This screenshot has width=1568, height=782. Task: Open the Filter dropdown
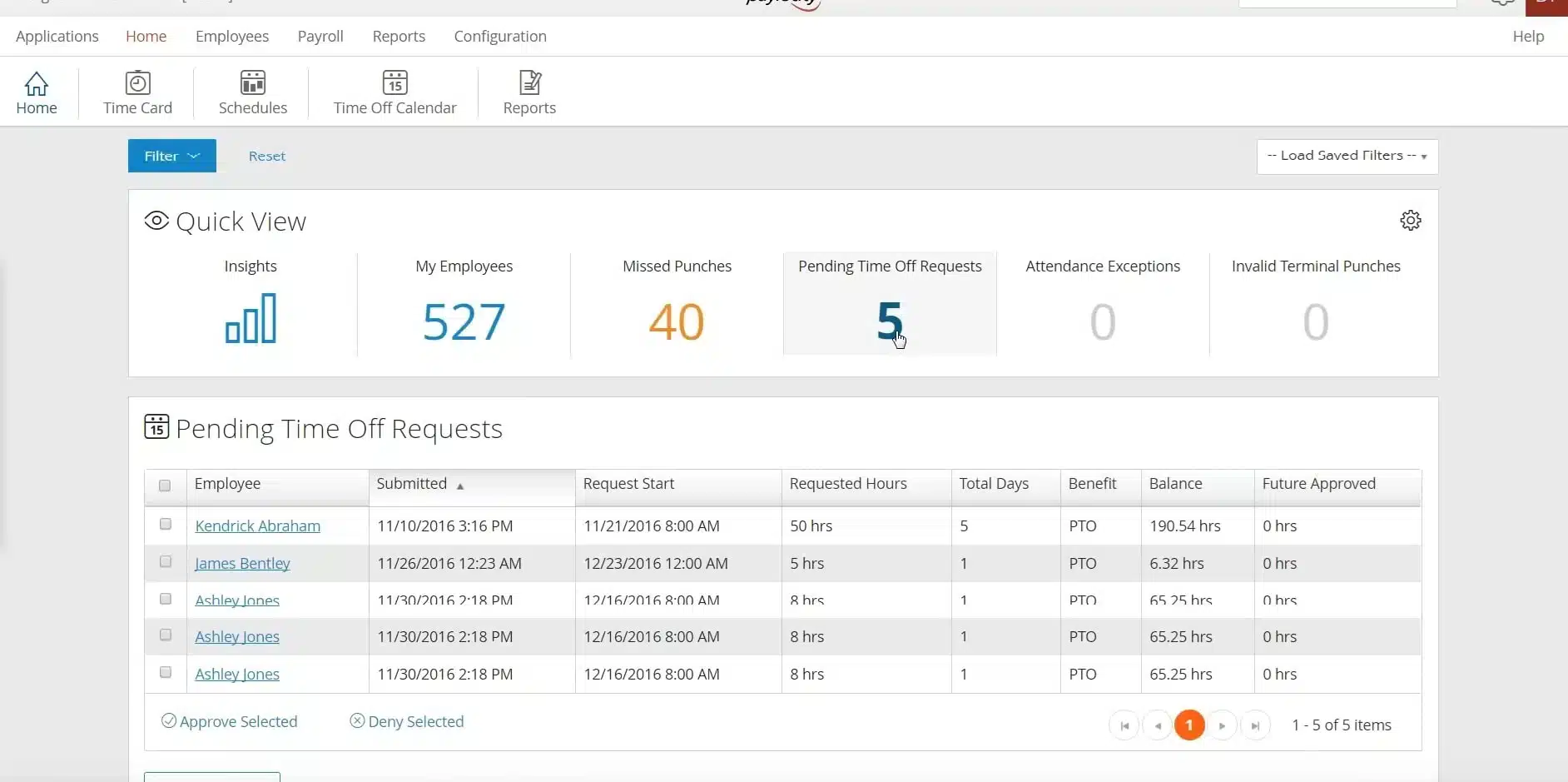tap(172, 156)
